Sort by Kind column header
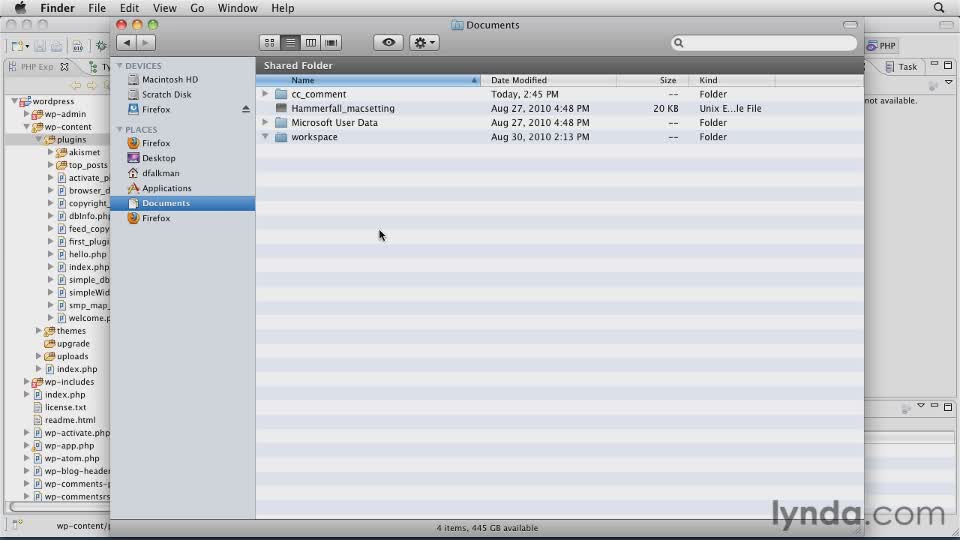 (732, 80)
